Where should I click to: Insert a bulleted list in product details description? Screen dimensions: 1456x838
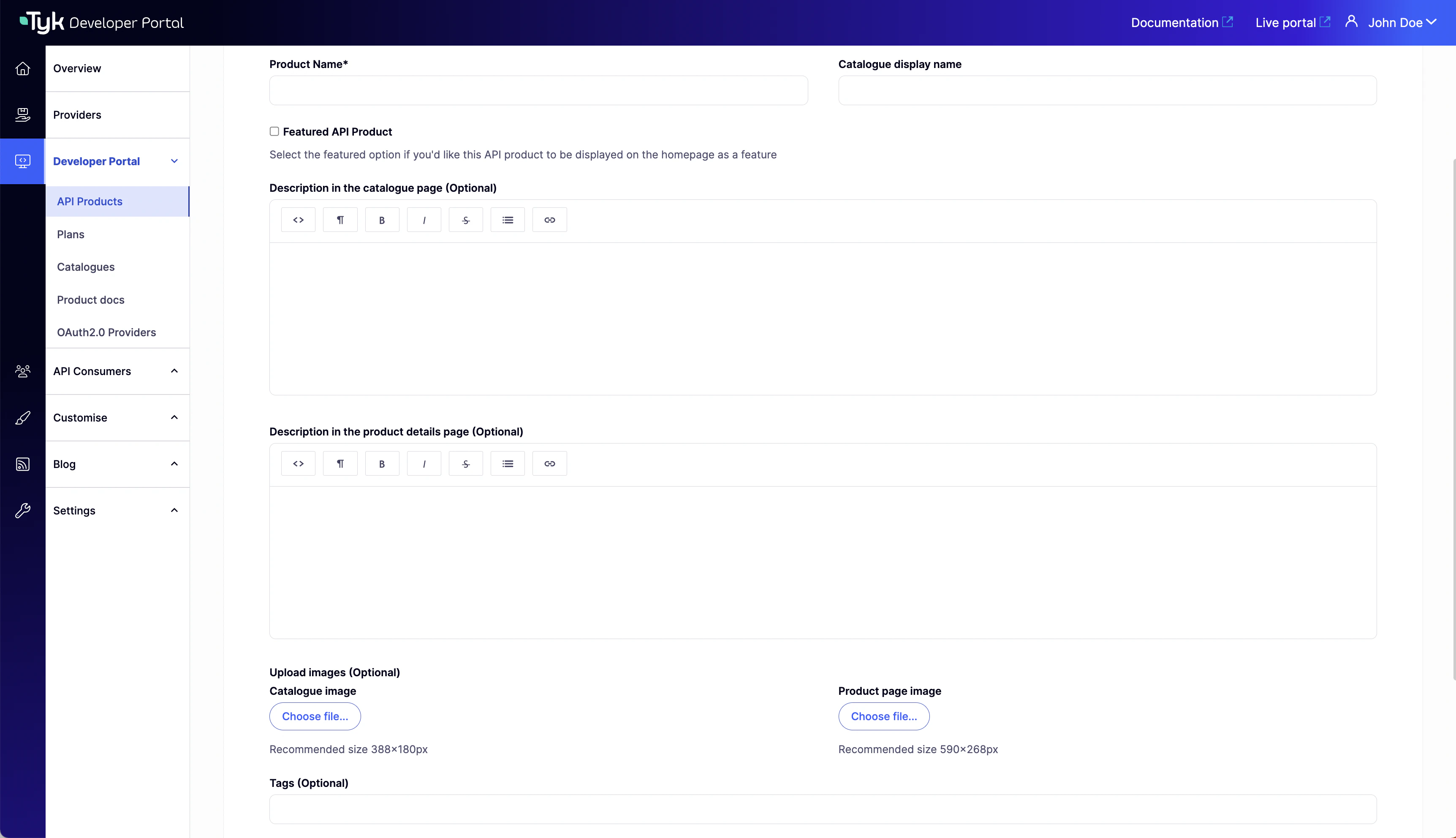click(x=508, y=463)
